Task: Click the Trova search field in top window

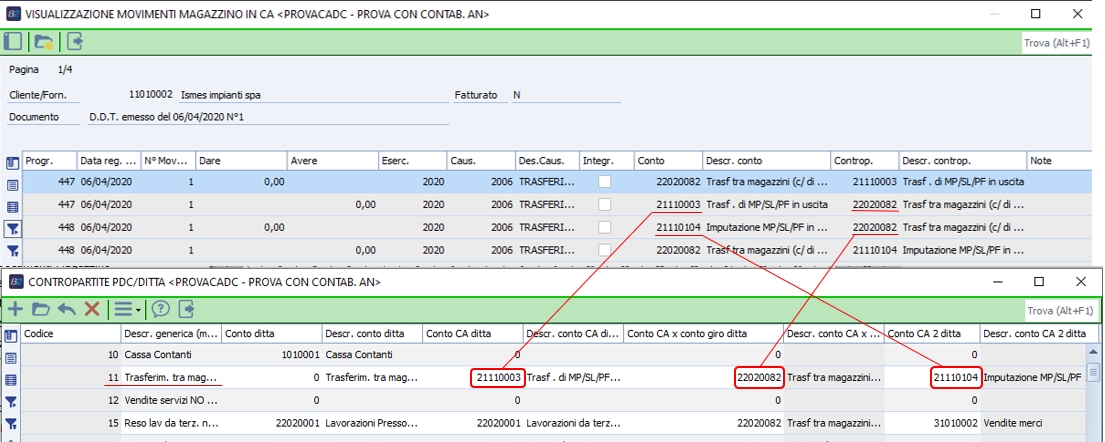Action: pyautogui.click(x=1058, y=44)
